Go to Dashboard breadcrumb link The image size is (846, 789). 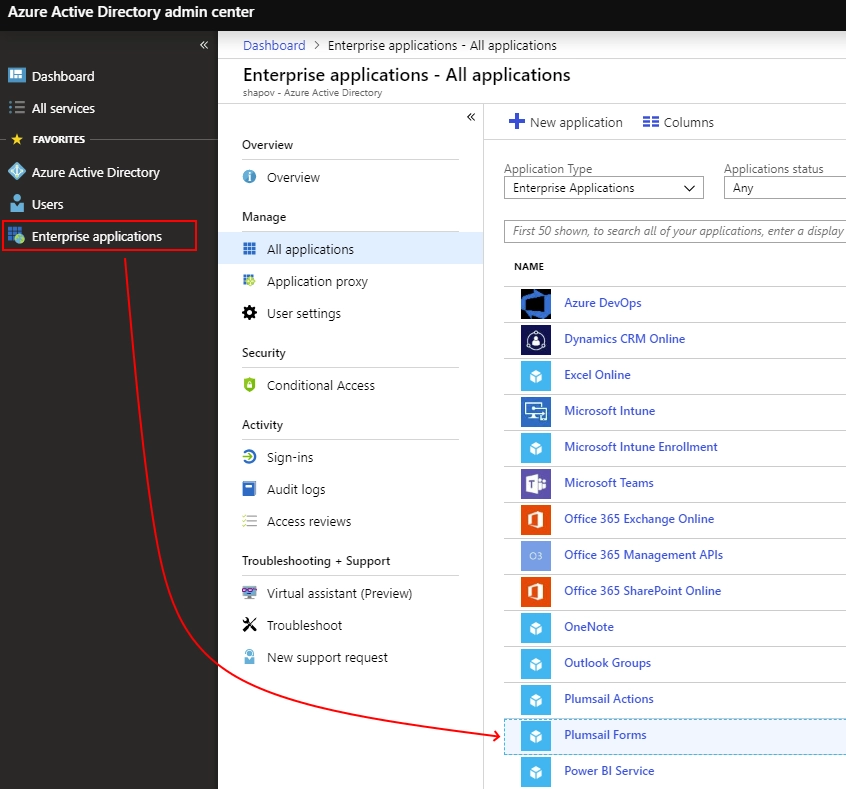click(274, 45)
